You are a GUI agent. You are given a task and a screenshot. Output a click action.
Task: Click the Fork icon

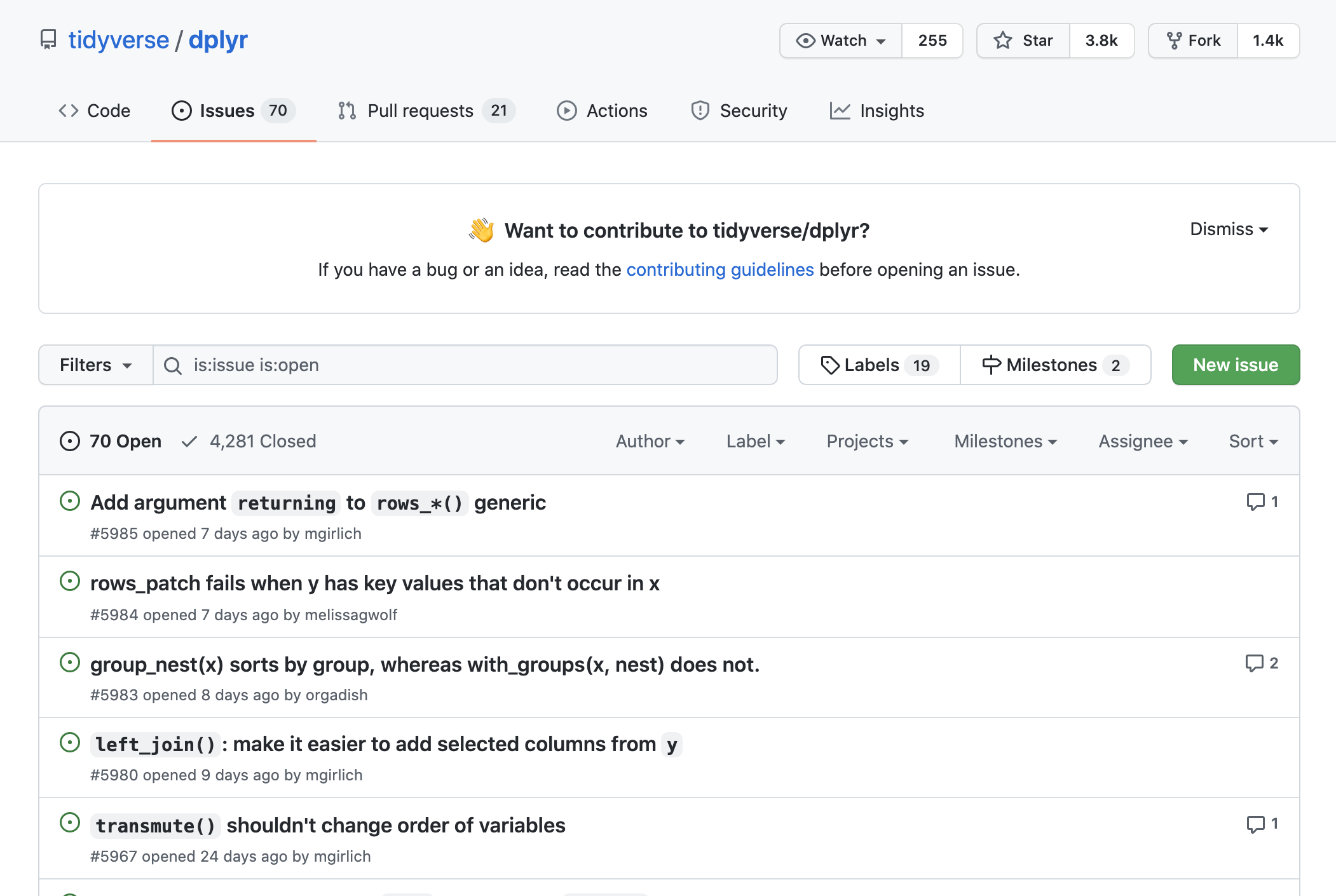pyautogui.click(x=1175, y=41)
